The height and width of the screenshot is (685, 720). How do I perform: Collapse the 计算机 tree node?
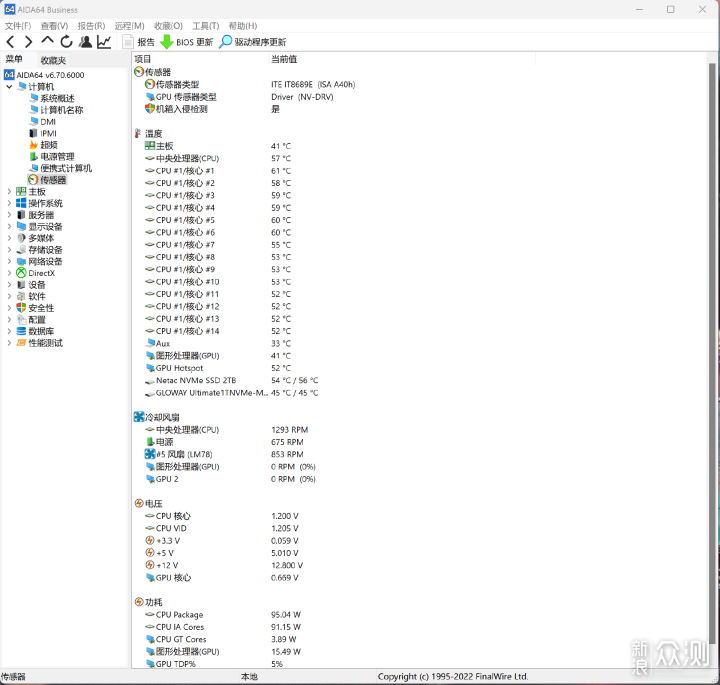[x=9, y=86]
